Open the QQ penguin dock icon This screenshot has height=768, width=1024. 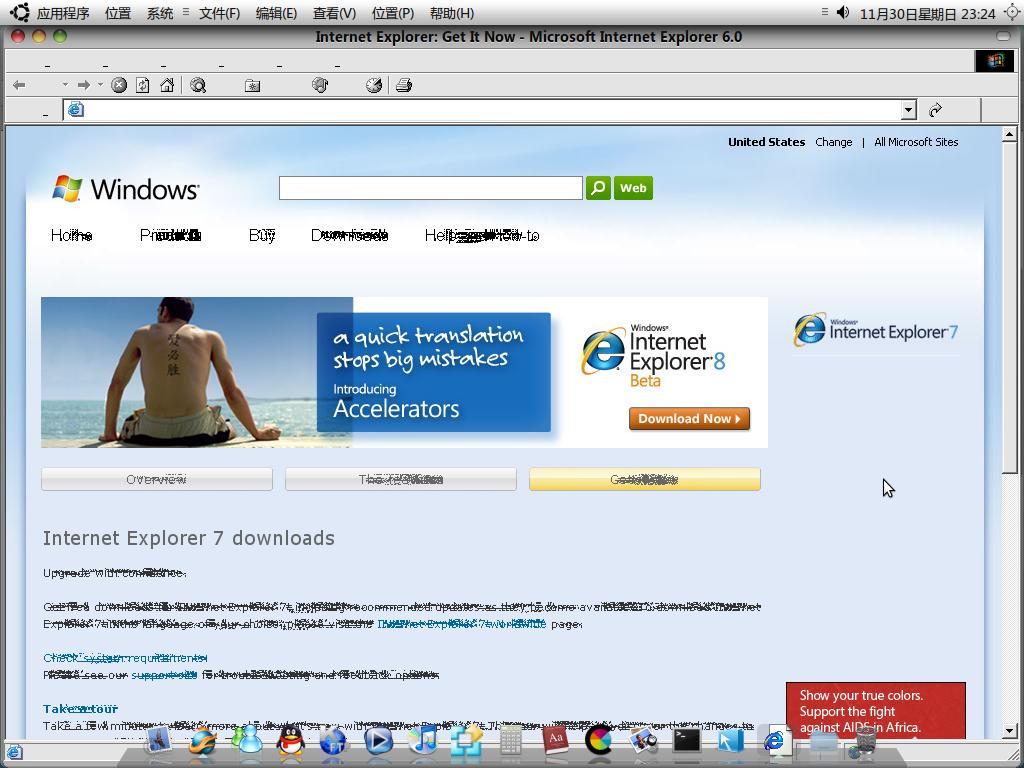[x=291, y=741]
